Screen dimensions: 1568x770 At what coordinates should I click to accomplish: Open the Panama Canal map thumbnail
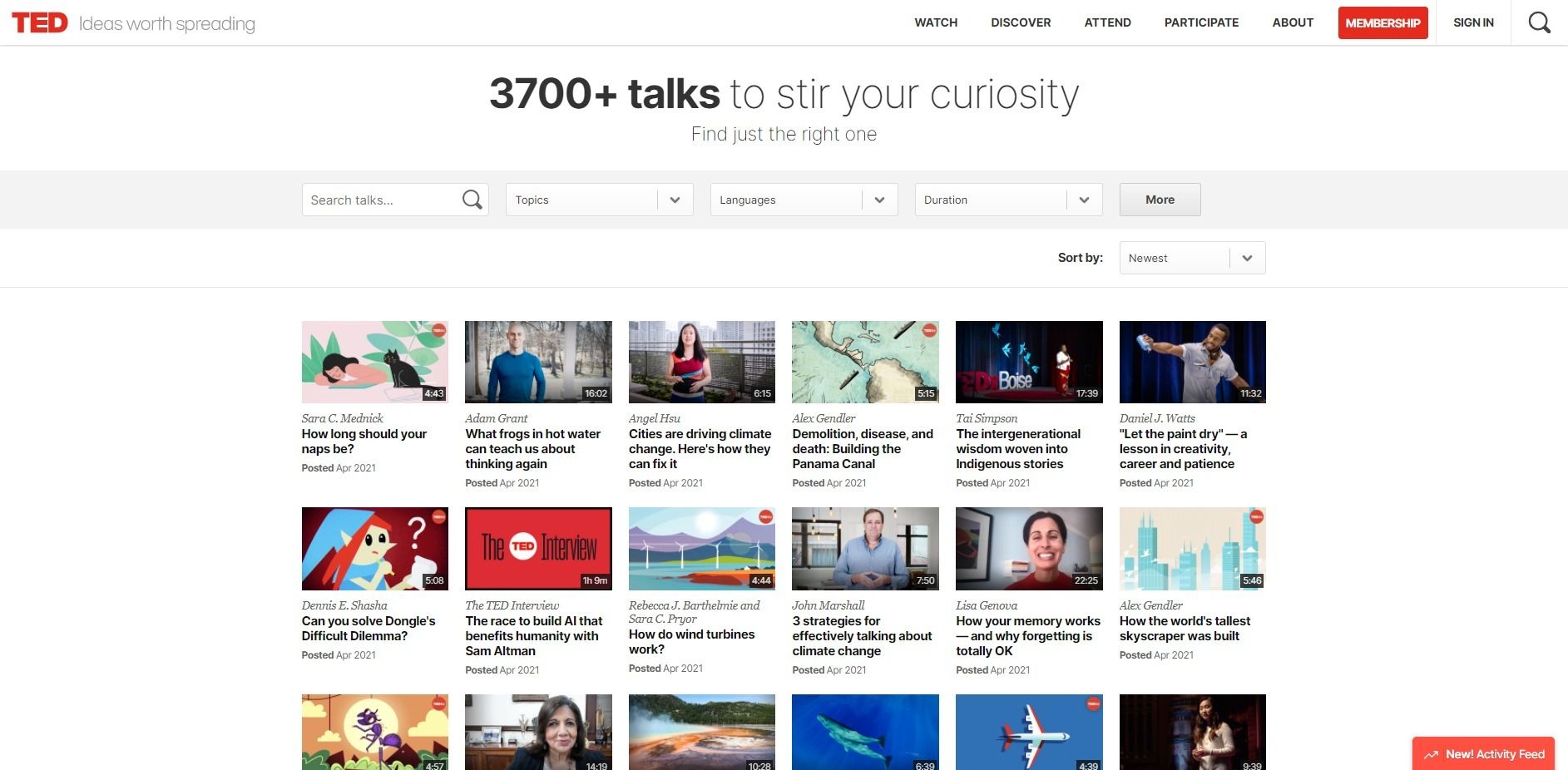(x=865, y=362)
